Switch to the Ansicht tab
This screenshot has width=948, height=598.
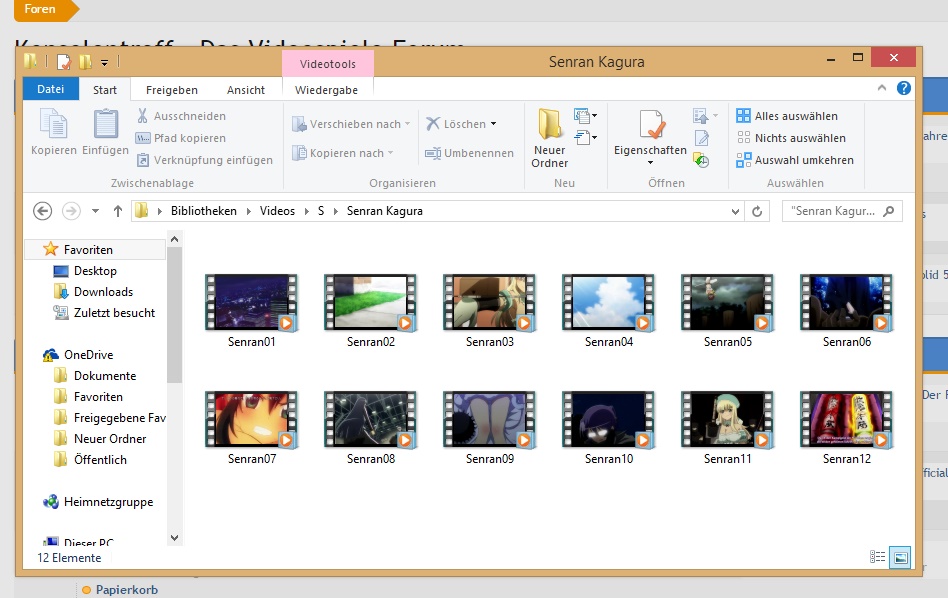point(245,90)
